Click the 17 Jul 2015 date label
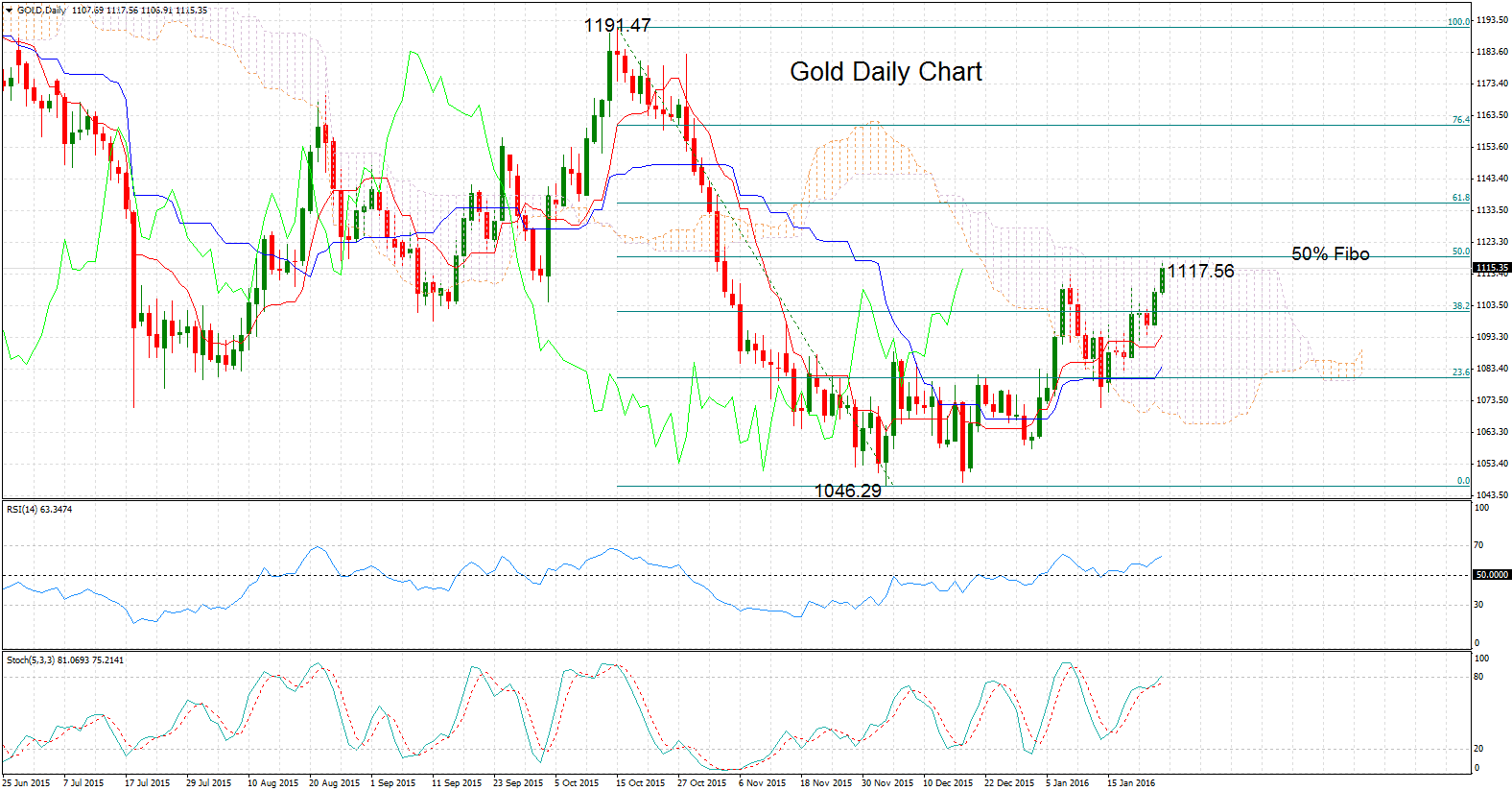The image size is (1512, 791). tap(147, 783)
